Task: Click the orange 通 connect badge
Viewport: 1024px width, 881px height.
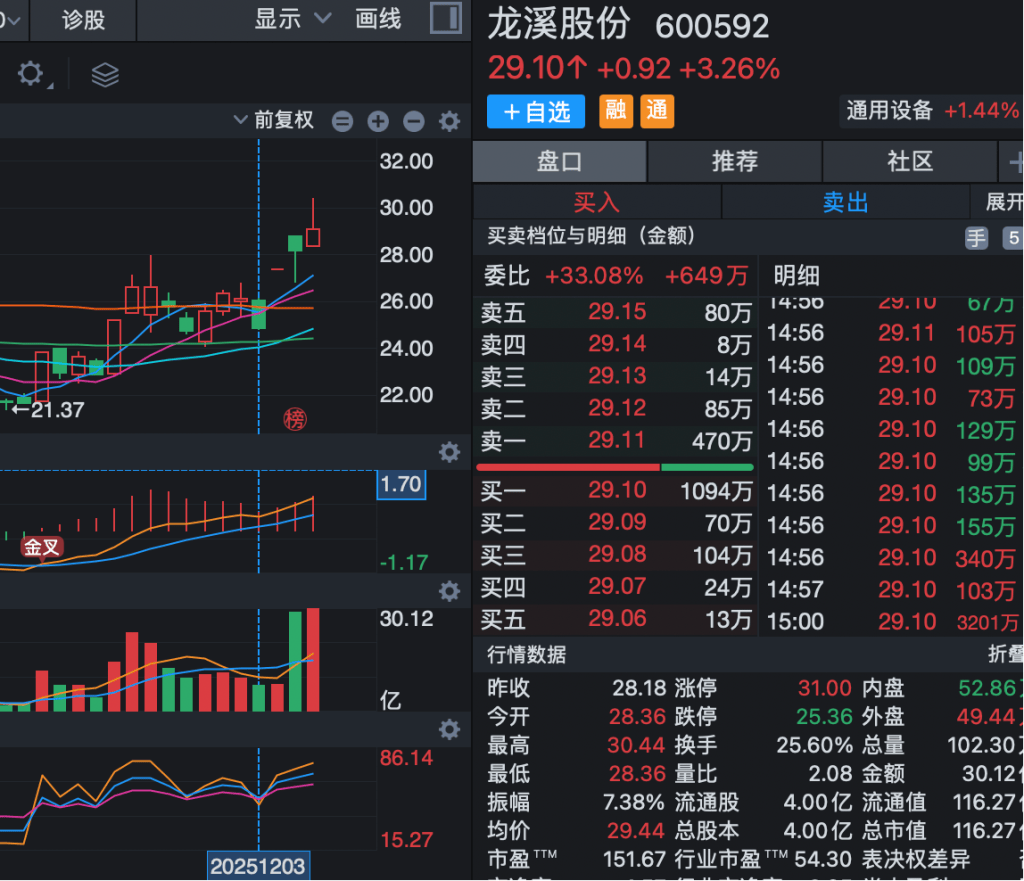Action: pyautogui.click(x=657, y=110)
